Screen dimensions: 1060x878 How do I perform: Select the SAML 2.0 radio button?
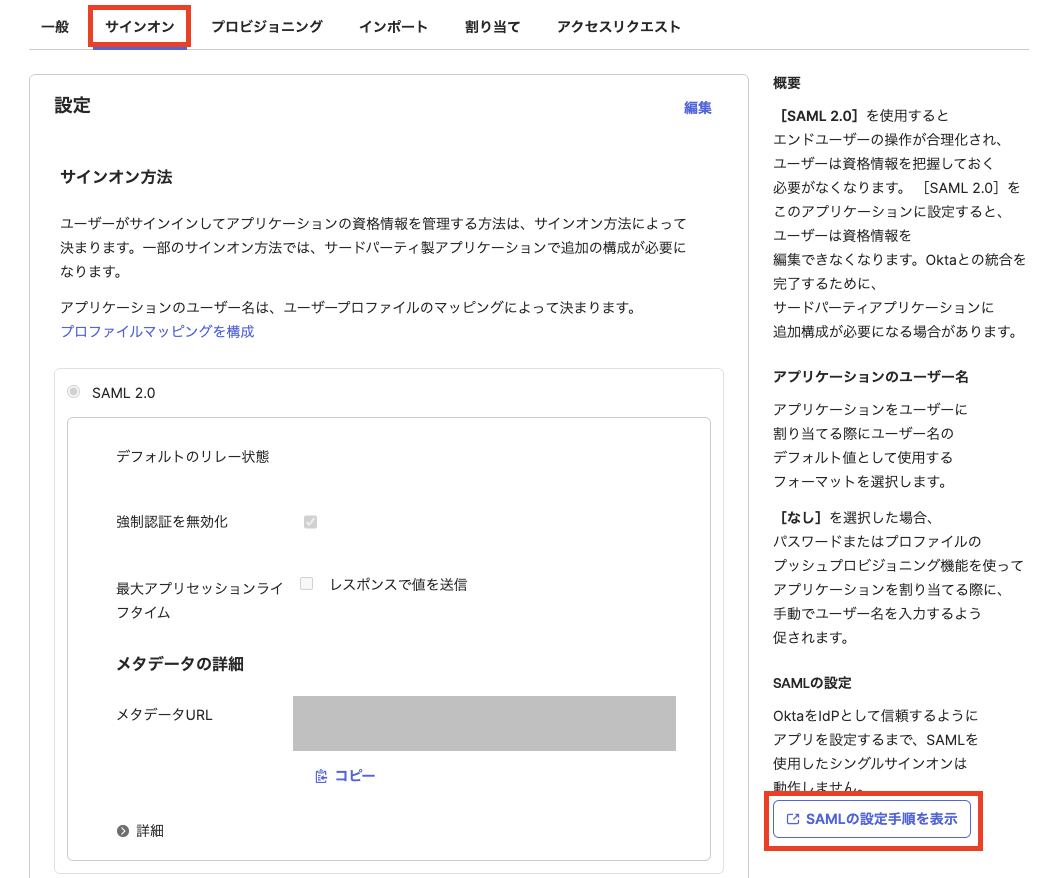[x=74, y=392]
